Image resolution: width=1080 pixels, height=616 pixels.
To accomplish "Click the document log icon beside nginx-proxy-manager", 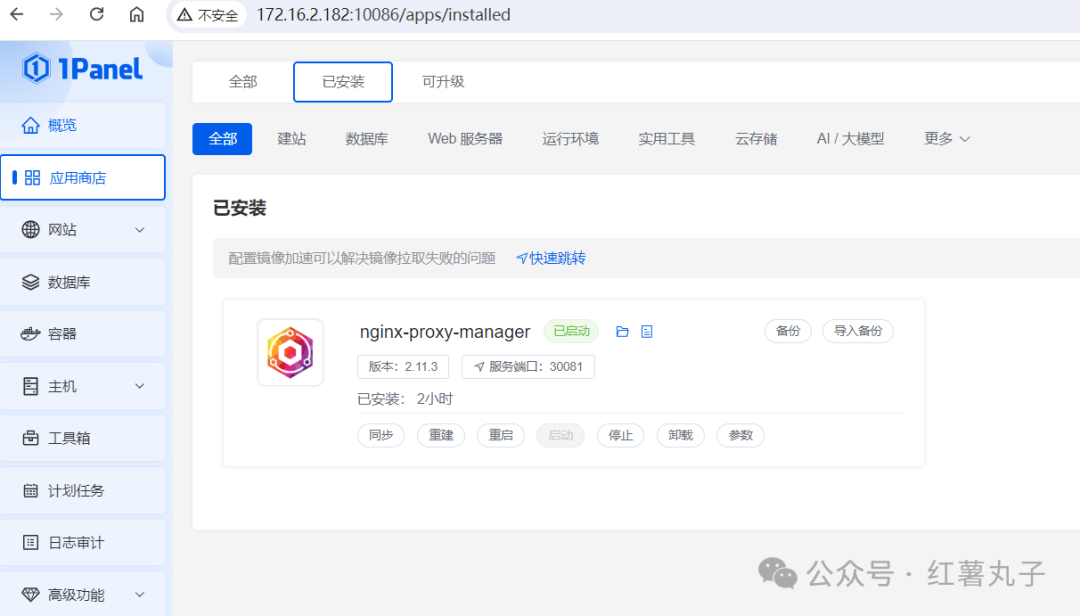I will (x=646, y=332).
